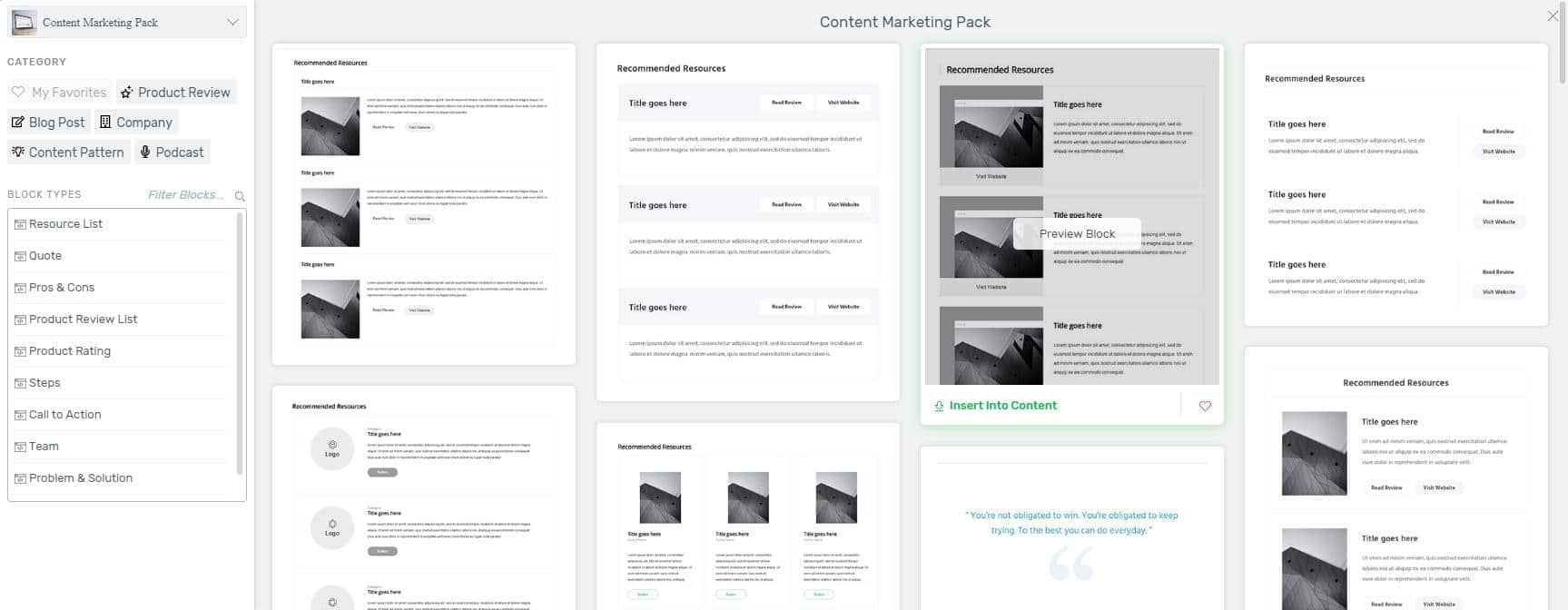Choose the Pros & Cons block type
Image resolution: width=1568 pixels, height=610 pixels.
(x=121, y=288)
